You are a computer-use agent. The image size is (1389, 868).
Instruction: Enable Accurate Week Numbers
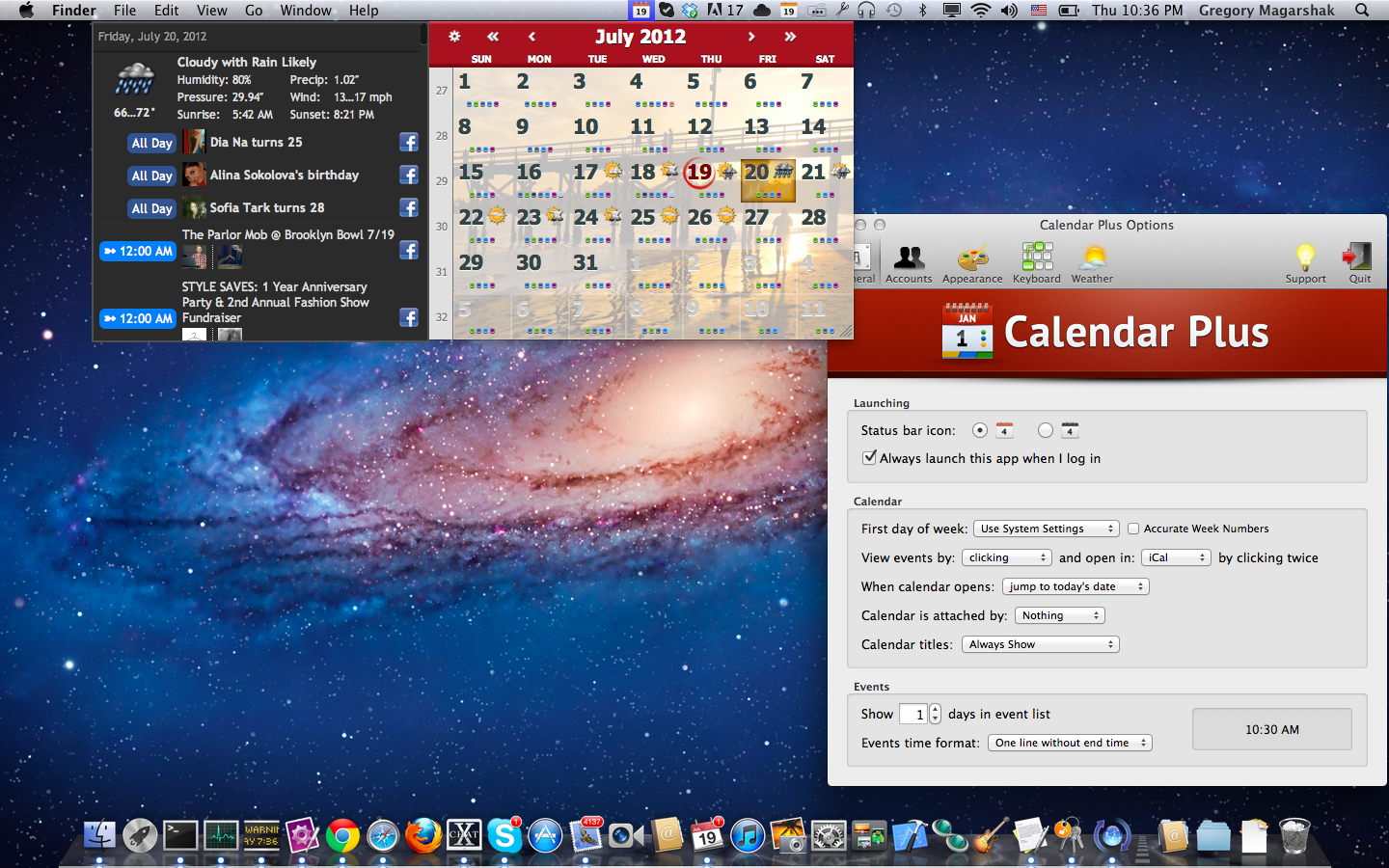[x=1133, y=529]
